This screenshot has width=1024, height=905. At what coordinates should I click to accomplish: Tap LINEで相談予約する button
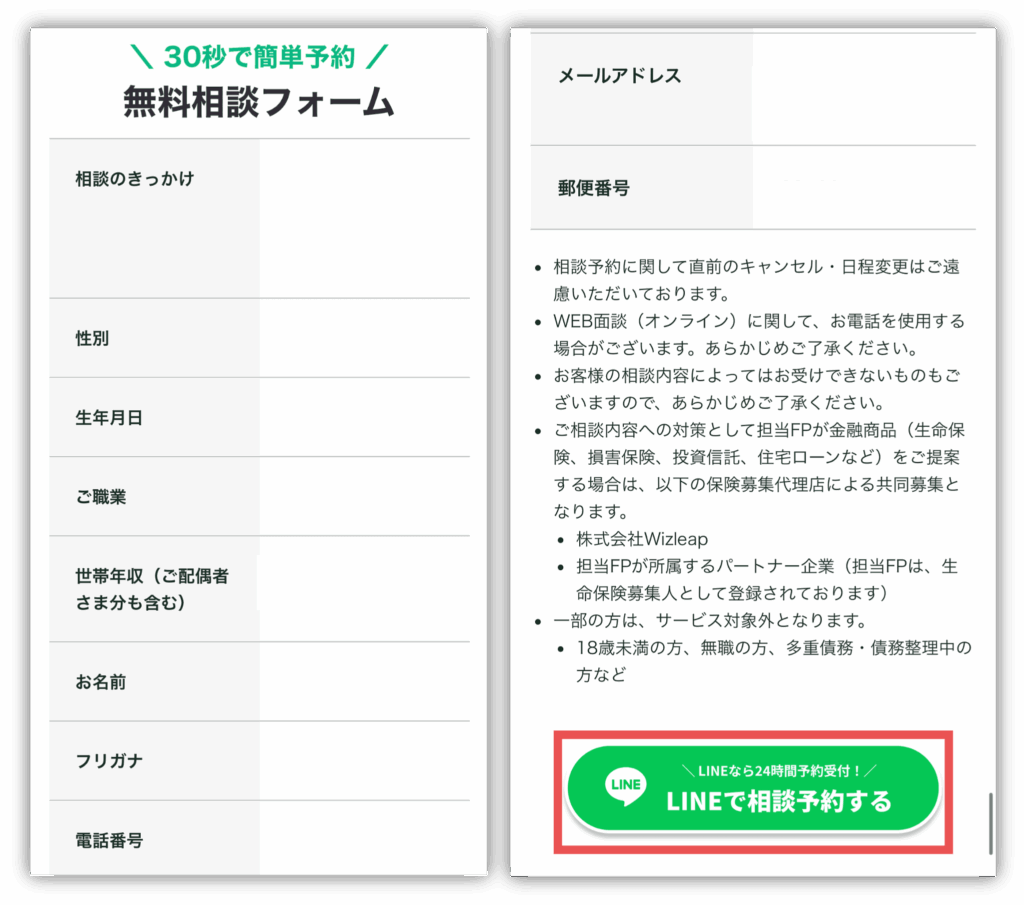pos(752,789)
